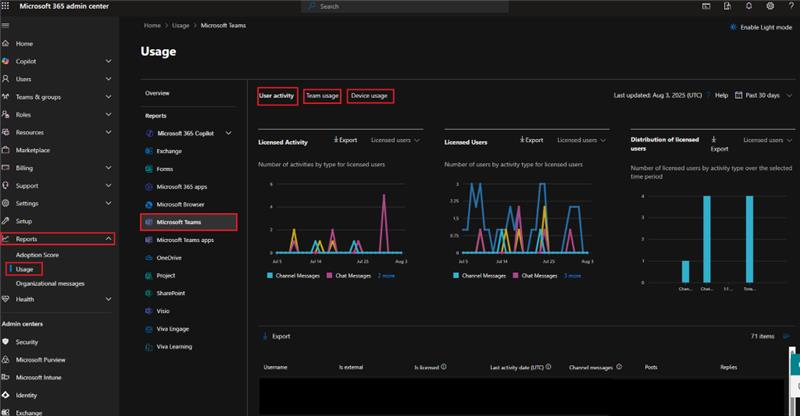800x416 pixels.
Task: Click the Microsoft Teams apps report icon
Action: coord(149,240)
